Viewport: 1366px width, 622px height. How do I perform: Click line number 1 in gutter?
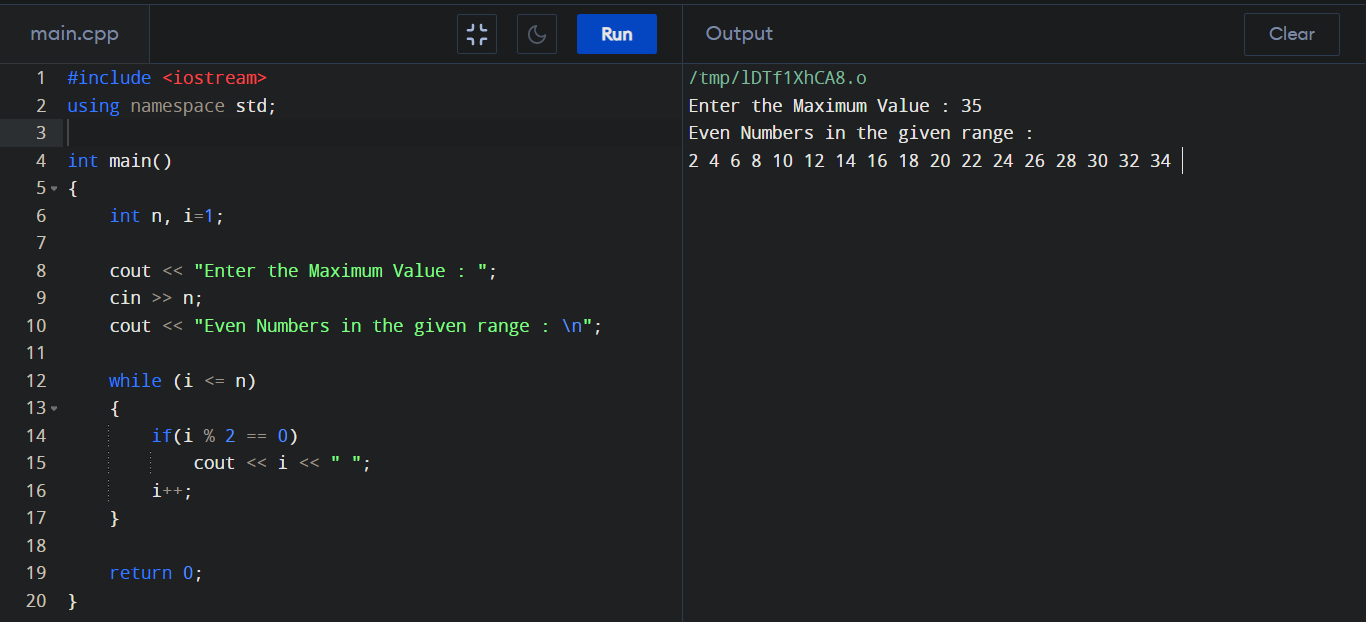pos(40,78)
